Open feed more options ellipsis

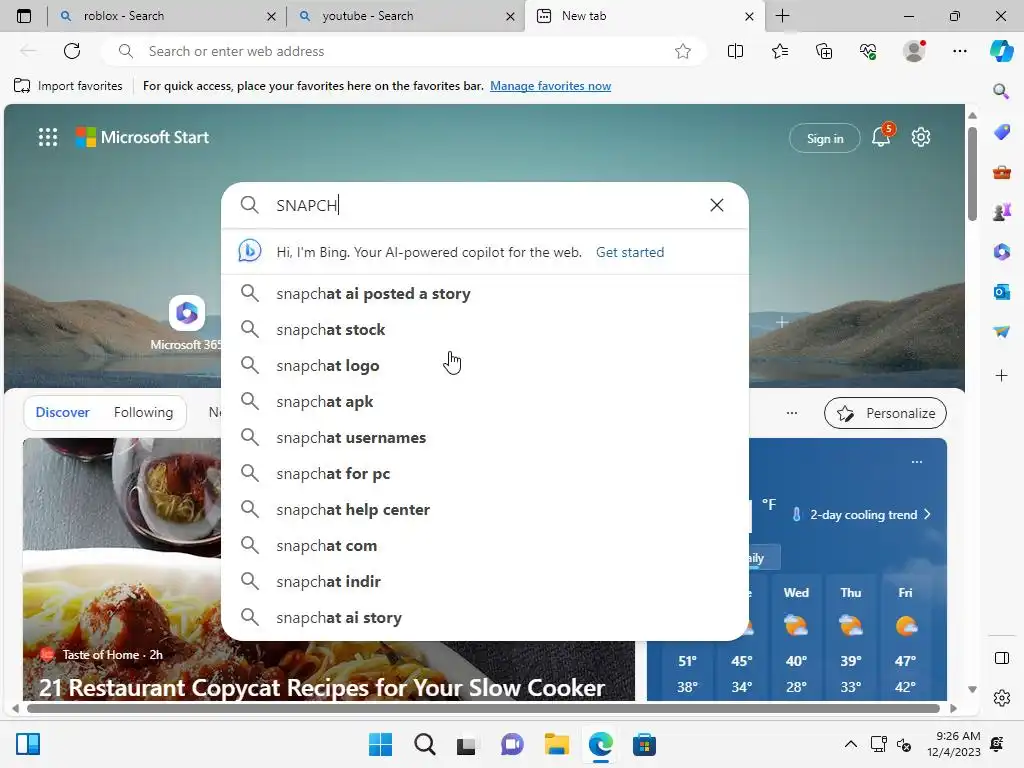pyautogui.click(x=792, y=413)
